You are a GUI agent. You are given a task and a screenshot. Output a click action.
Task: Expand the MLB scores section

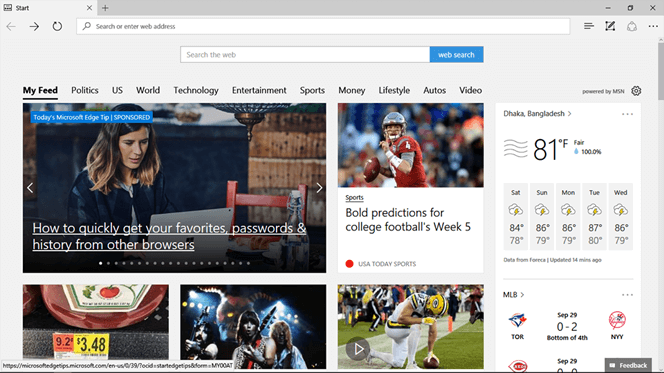(513, 295)
